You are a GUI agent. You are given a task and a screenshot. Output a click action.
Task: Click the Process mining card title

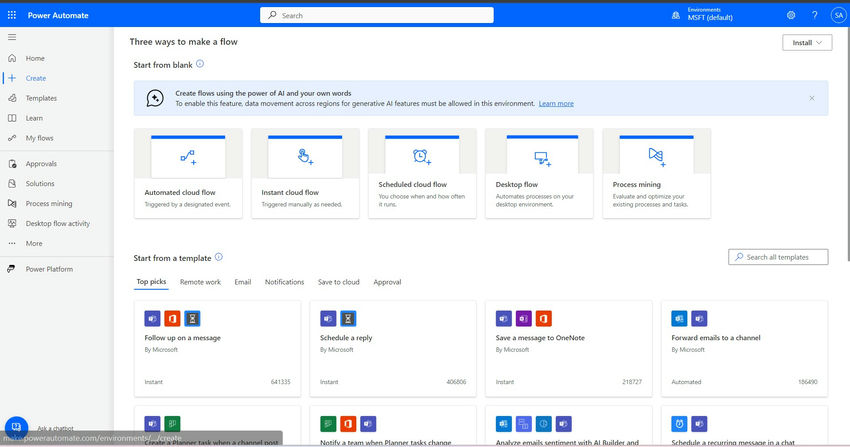[636, 185]
